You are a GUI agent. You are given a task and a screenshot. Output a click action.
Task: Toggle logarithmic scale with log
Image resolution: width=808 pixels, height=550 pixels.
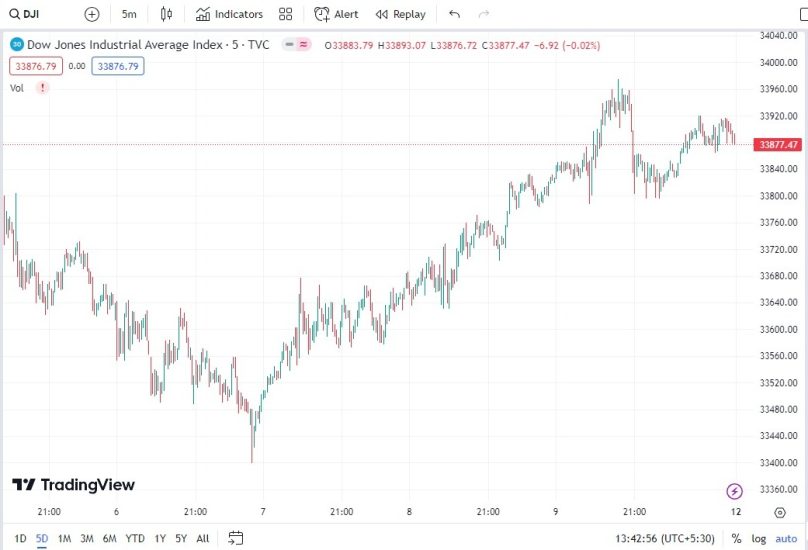[x=758, y=538]
